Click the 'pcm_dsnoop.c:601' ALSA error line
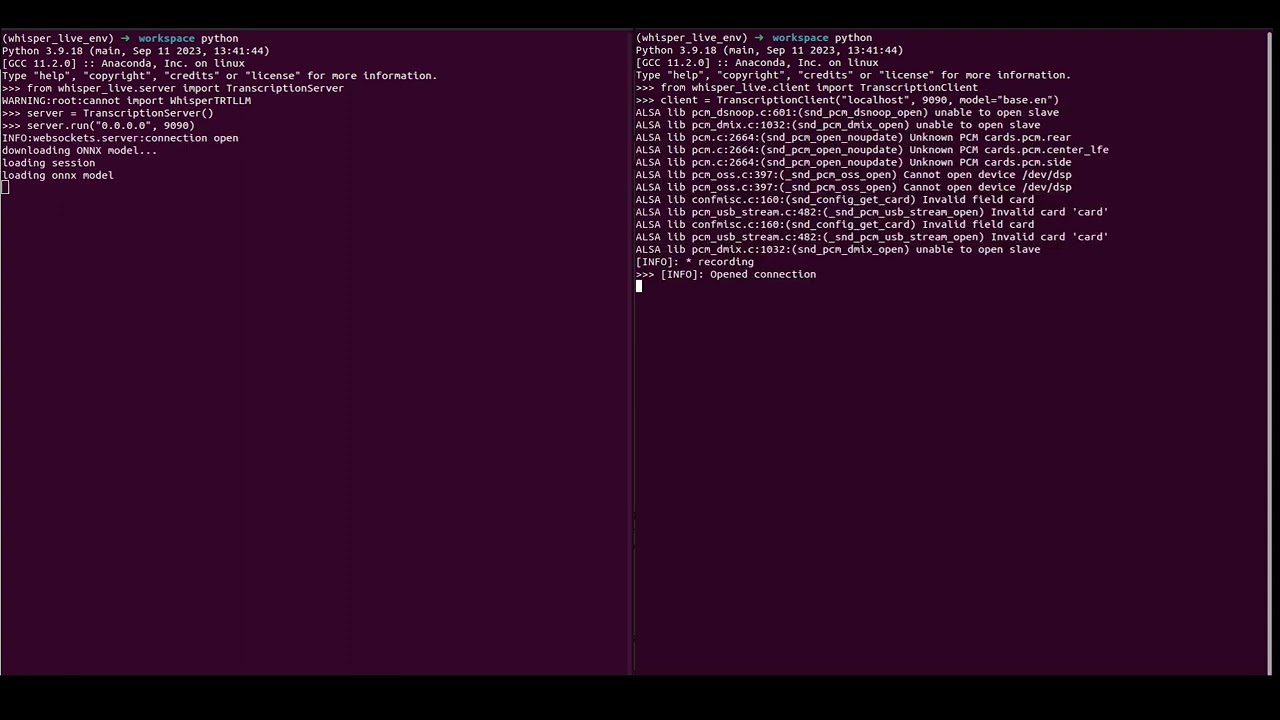This screenshot has width=1280, height=720. click(847, 112)
